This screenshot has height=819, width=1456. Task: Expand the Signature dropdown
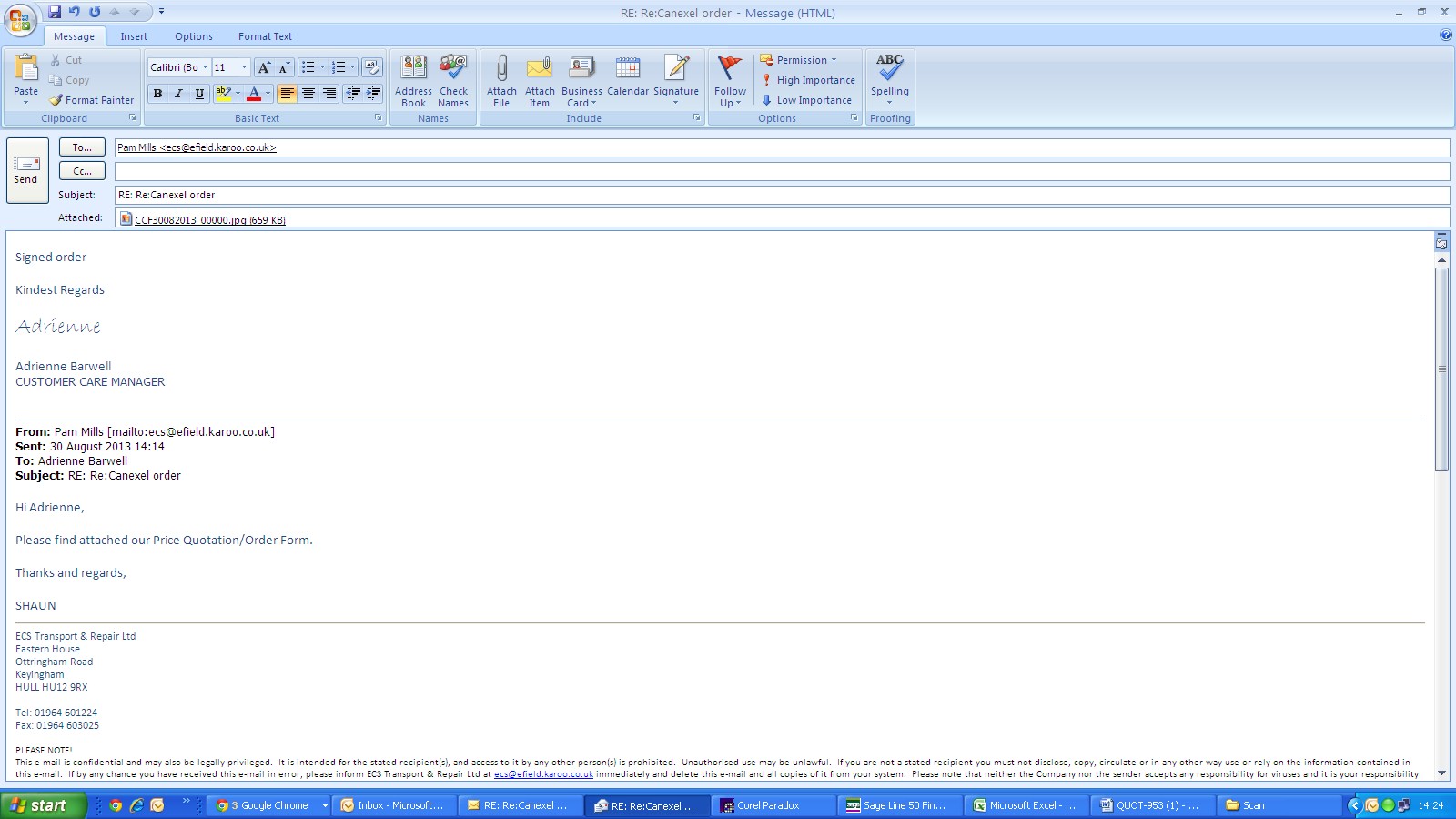point(675,102)
